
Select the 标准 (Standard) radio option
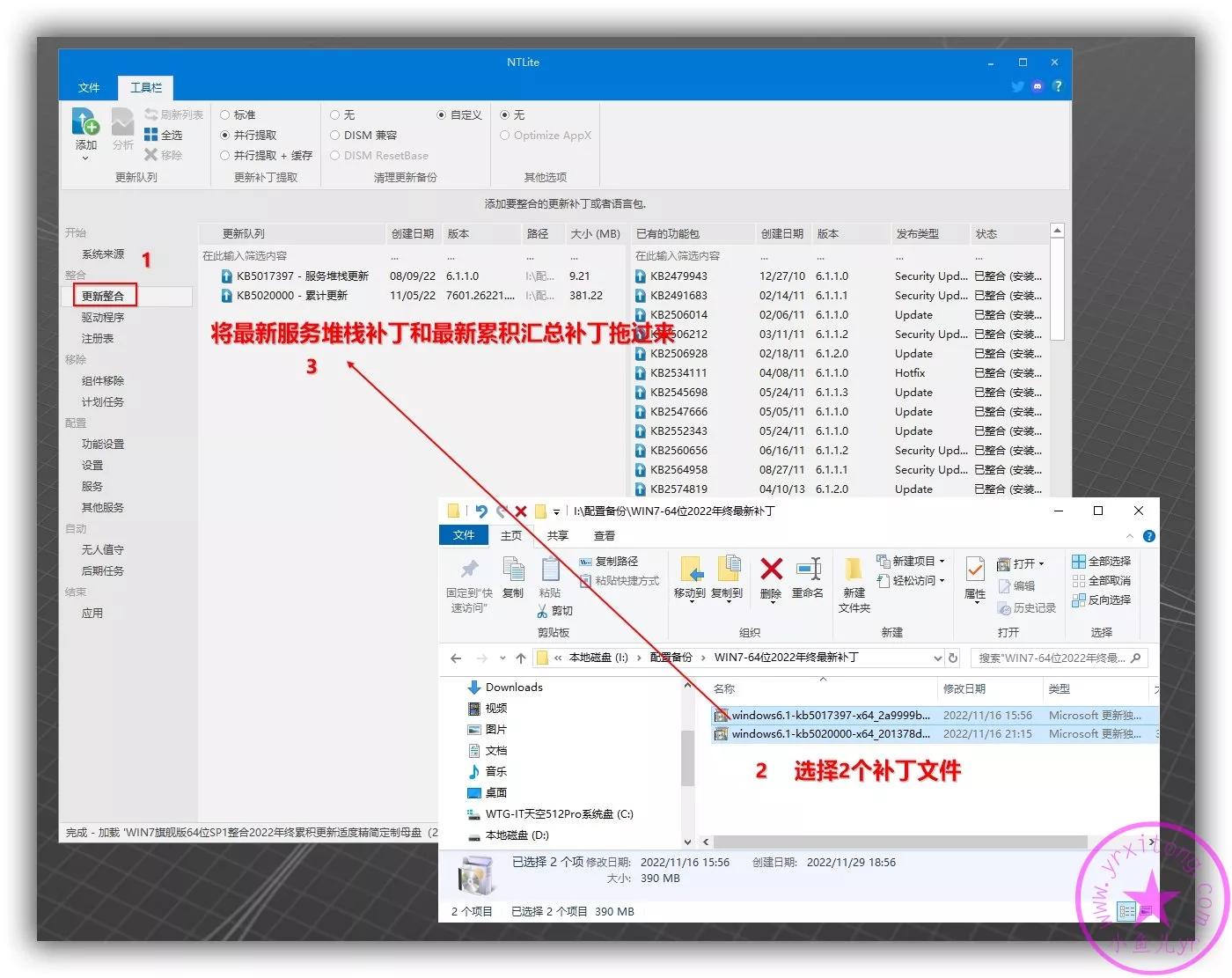point(225,115)
